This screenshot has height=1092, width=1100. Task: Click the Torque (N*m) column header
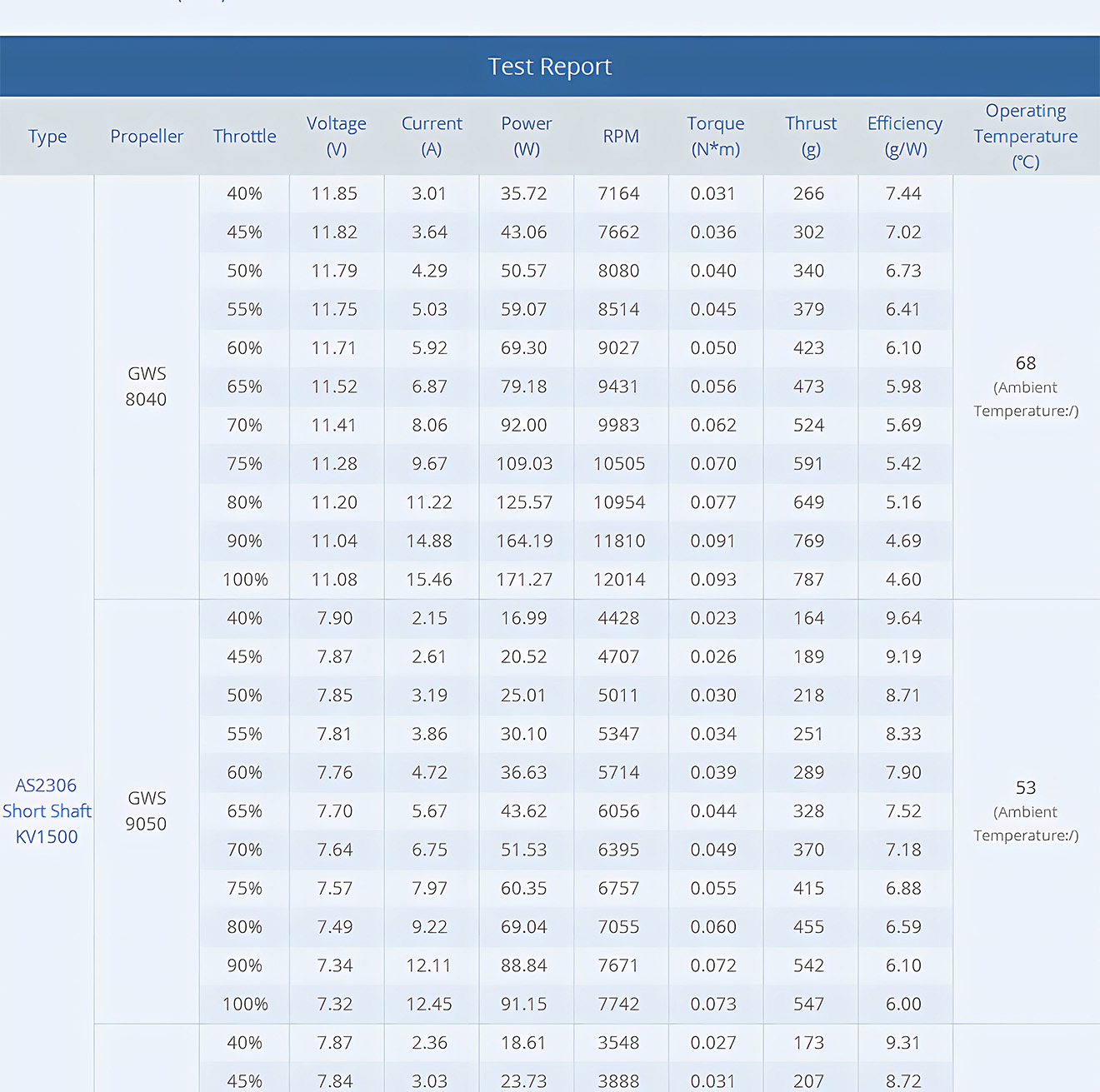pyautogui.click(x=715, y=137)
